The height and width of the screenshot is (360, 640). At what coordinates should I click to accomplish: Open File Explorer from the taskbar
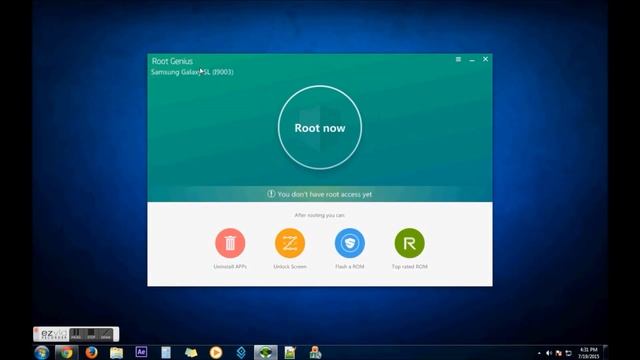(116, 353)
